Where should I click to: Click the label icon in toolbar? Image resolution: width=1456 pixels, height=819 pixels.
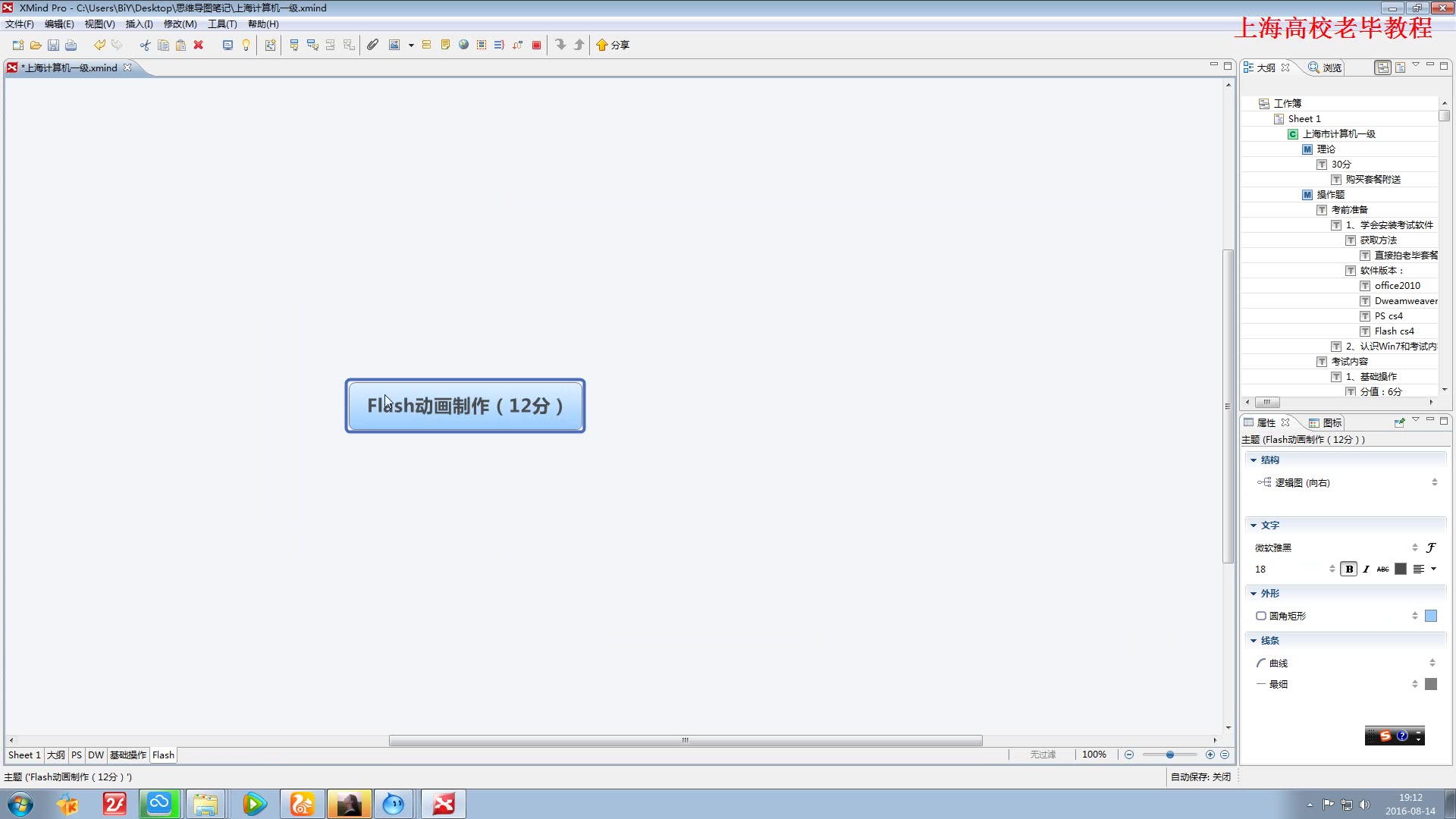427,45
